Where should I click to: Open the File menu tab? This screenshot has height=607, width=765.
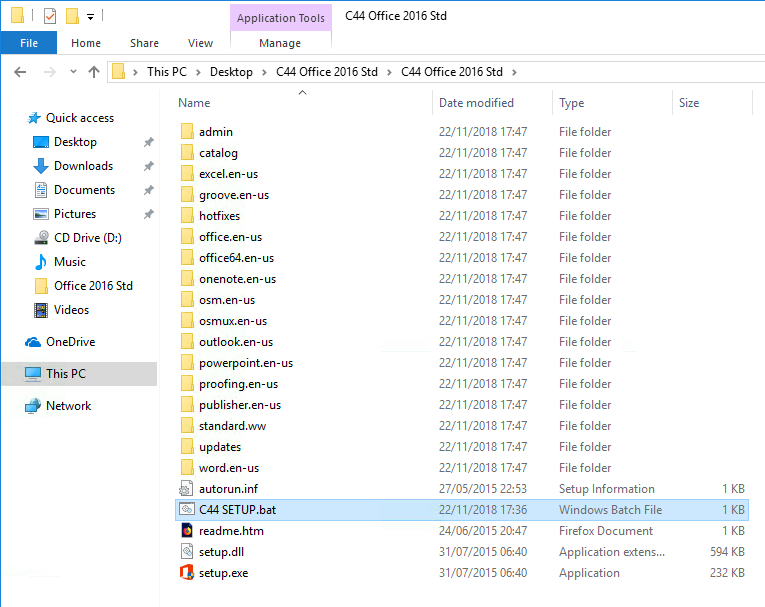coord(29,43)
